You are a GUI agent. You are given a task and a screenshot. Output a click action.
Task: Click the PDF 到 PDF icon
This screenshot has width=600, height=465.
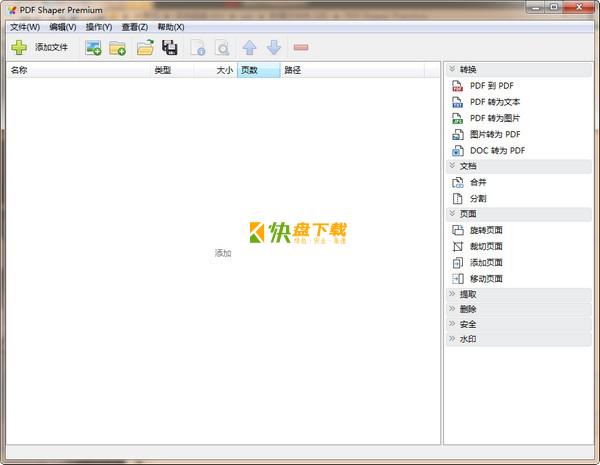point(458,86)
